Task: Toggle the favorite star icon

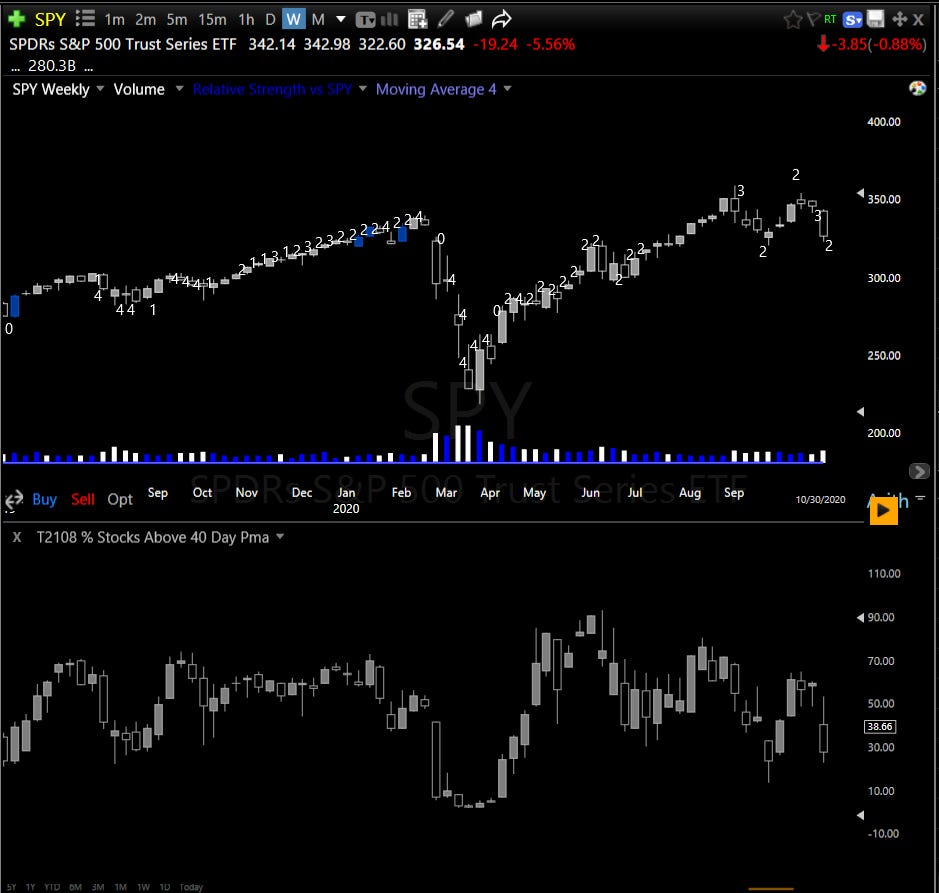Action: [x=792, y=20]
